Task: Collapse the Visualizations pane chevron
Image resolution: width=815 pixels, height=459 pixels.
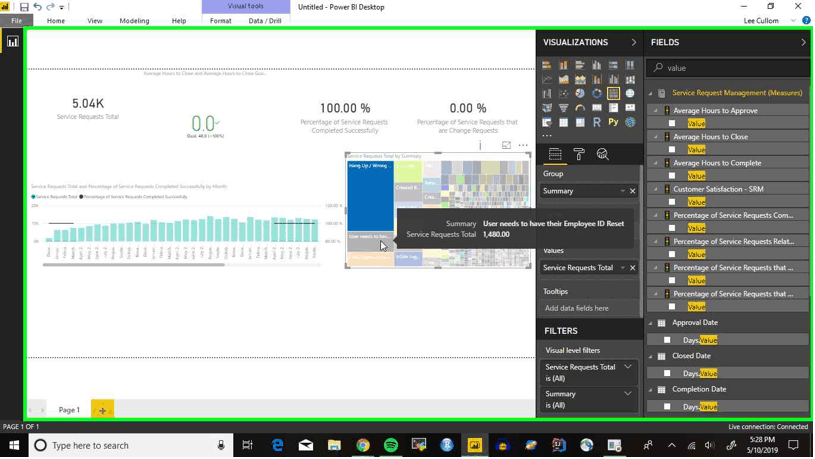Action: click(634, 43)
